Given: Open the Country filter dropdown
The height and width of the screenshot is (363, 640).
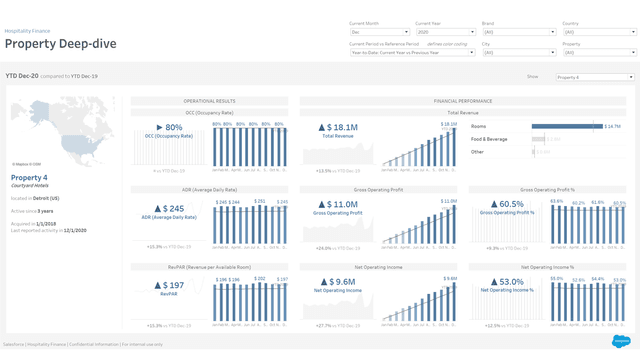Looking at the screenshot, I should [x=600, y=32].
